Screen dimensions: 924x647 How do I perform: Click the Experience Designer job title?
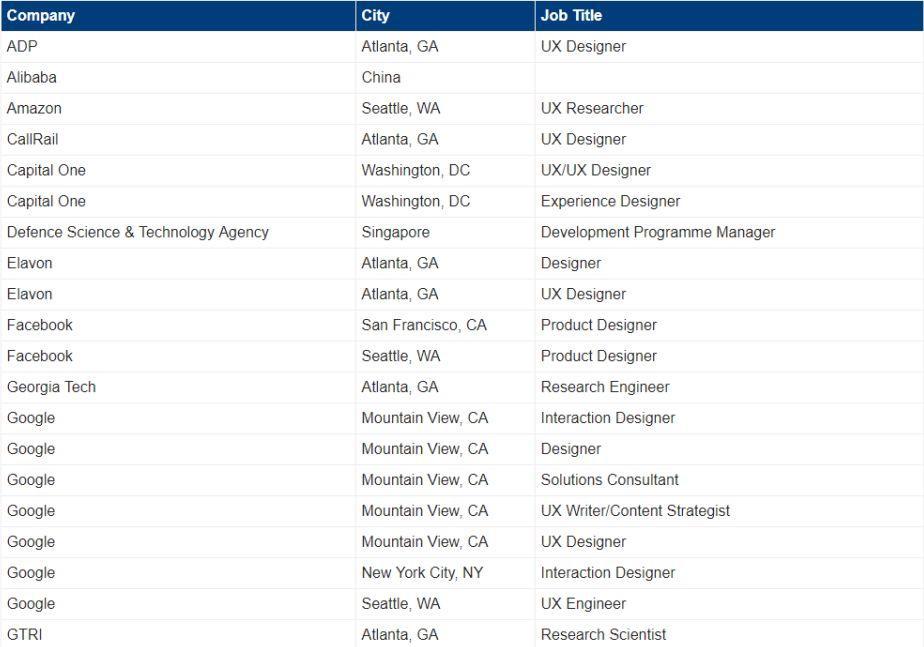click(610, 201)
